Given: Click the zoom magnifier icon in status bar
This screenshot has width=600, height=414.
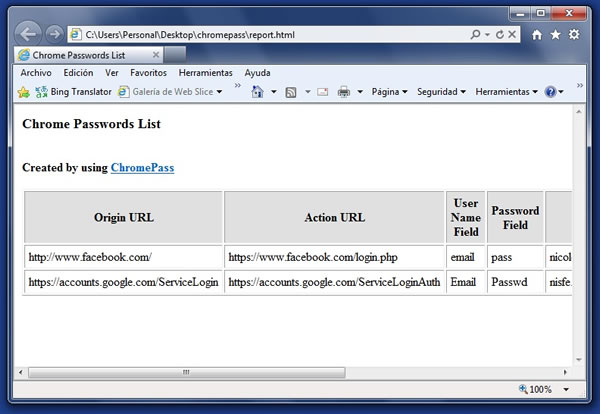Looking at the screenshot, I should click(523, 389).
